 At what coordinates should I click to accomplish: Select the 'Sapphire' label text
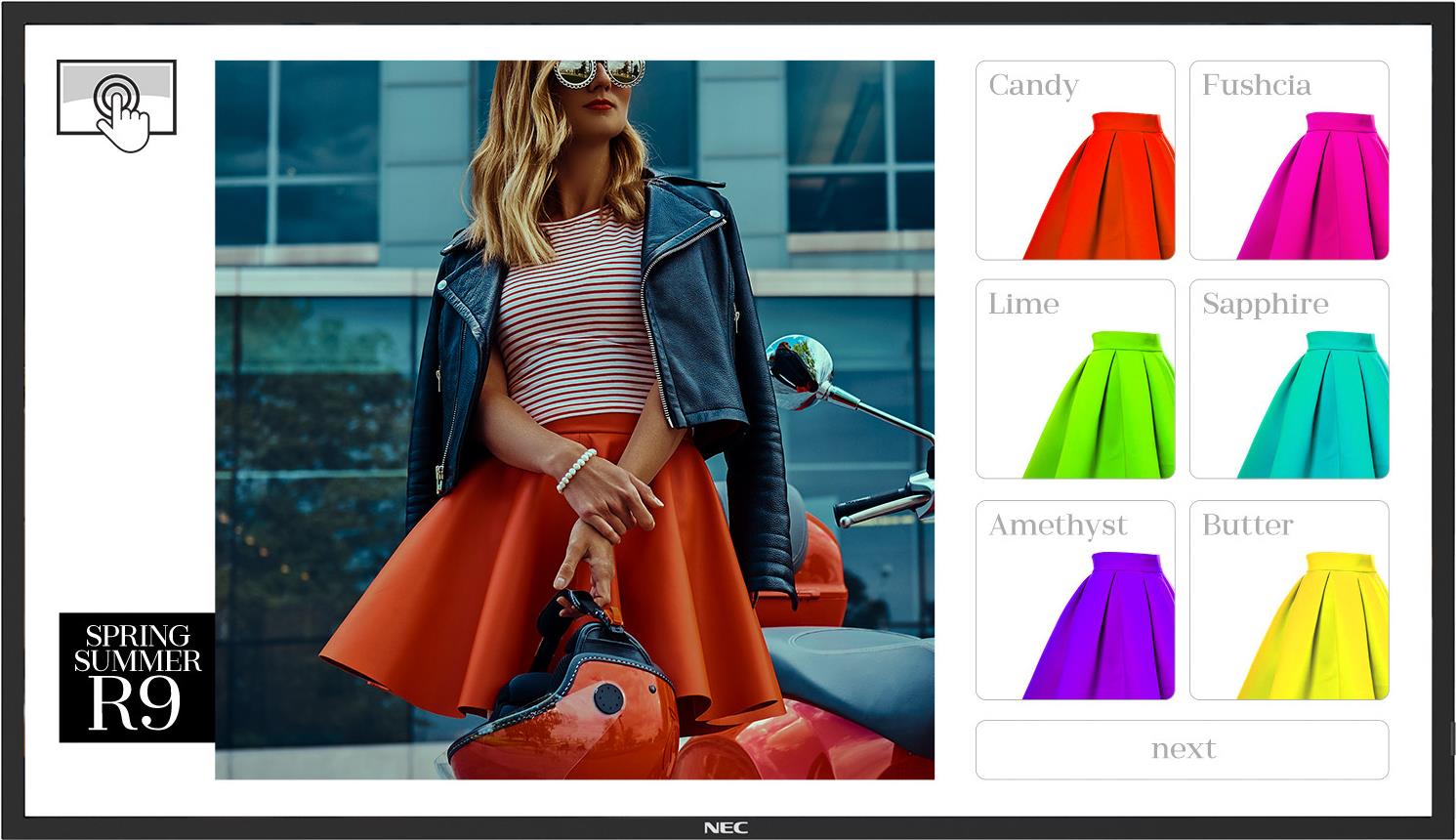[x=1265, y=305]
